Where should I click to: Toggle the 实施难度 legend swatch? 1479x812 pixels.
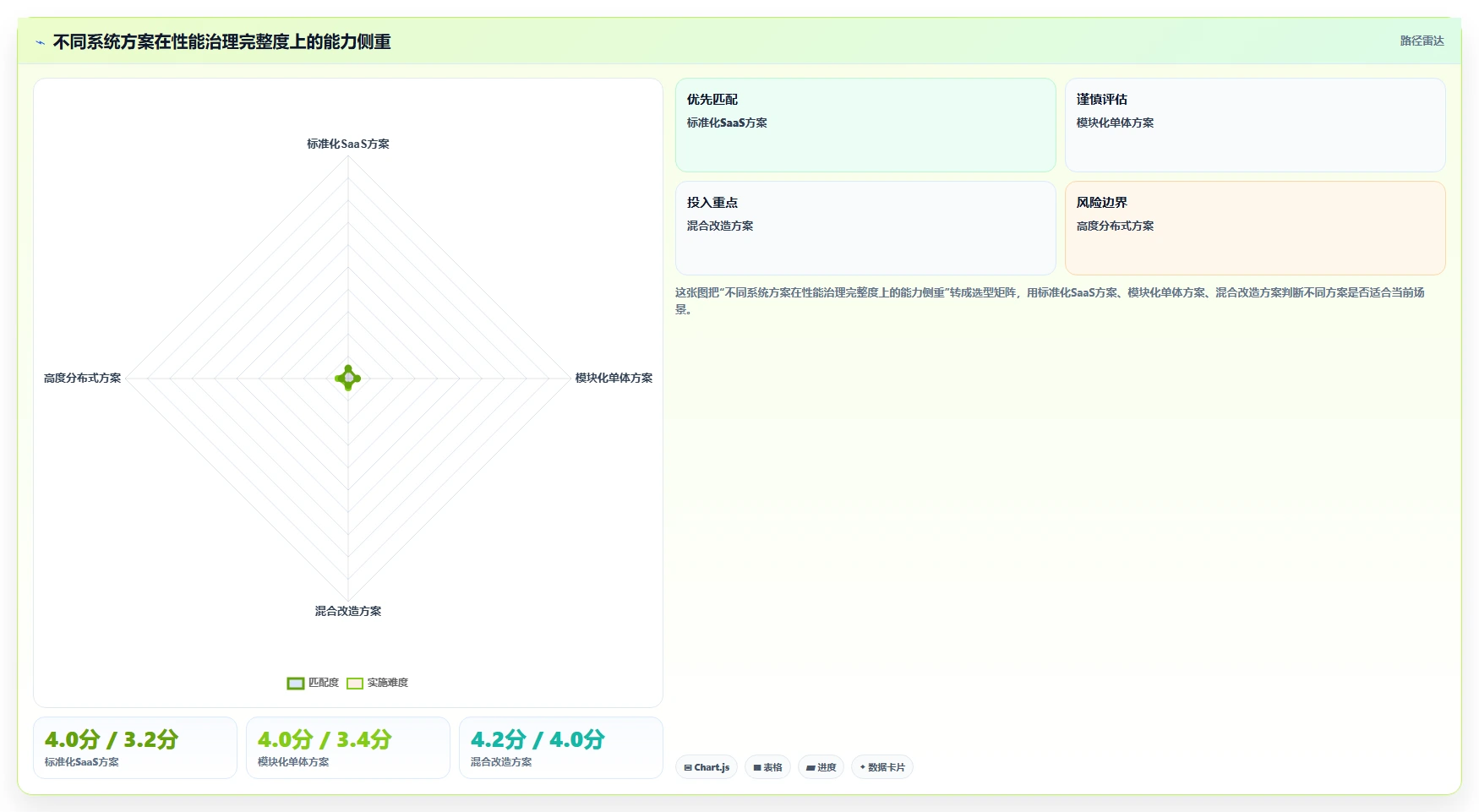pyautogui.click(x=355, y=684)
